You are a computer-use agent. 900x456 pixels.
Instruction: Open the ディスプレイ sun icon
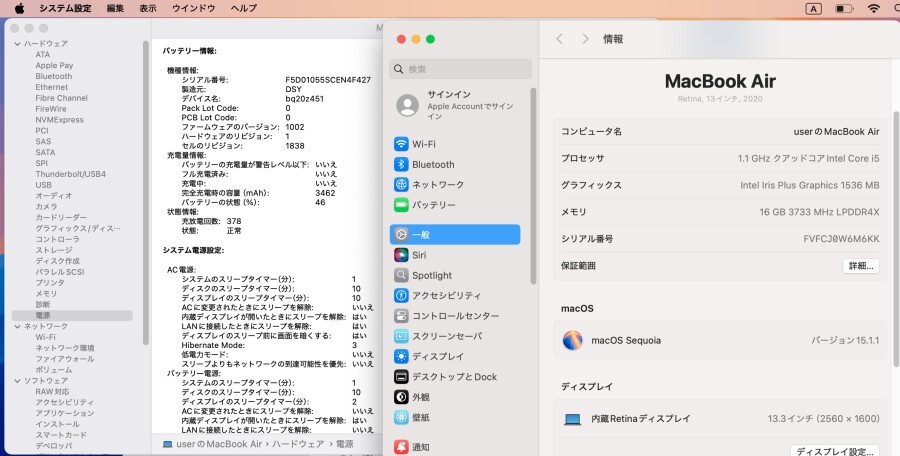[x=401, y=356]
